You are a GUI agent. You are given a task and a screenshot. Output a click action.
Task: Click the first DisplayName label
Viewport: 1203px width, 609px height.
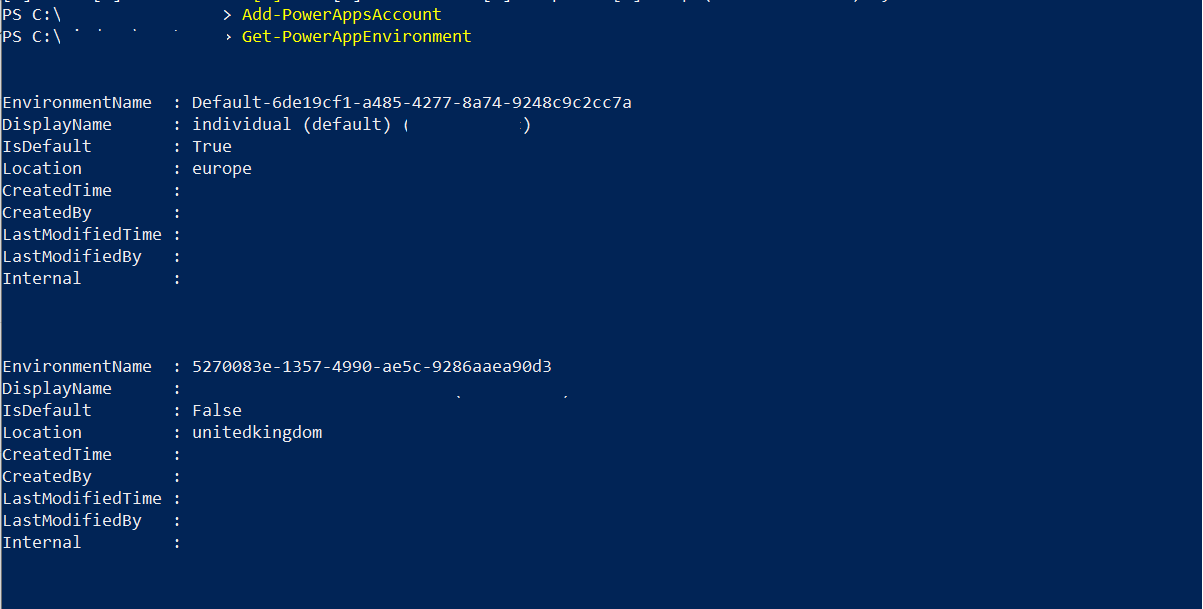57,125
